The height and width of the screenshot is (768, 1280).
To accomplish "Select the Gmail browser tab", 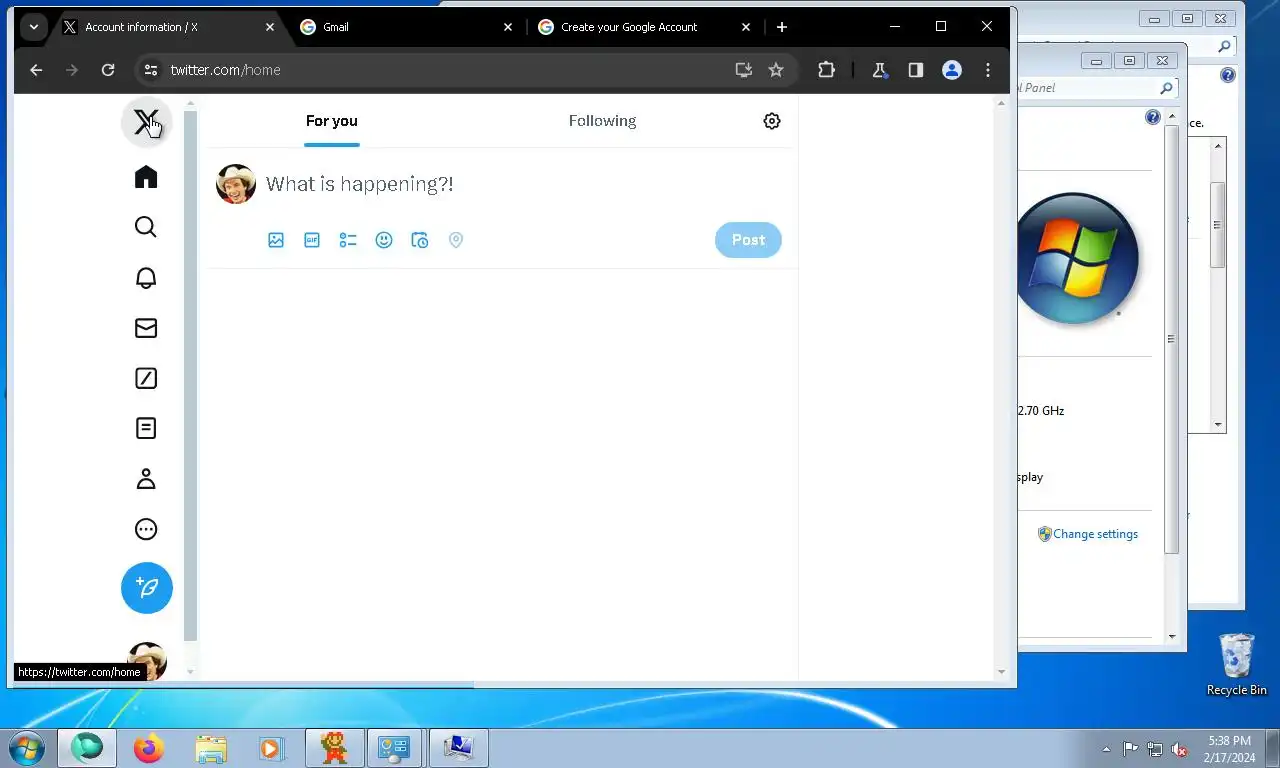I will coord(405,27).
